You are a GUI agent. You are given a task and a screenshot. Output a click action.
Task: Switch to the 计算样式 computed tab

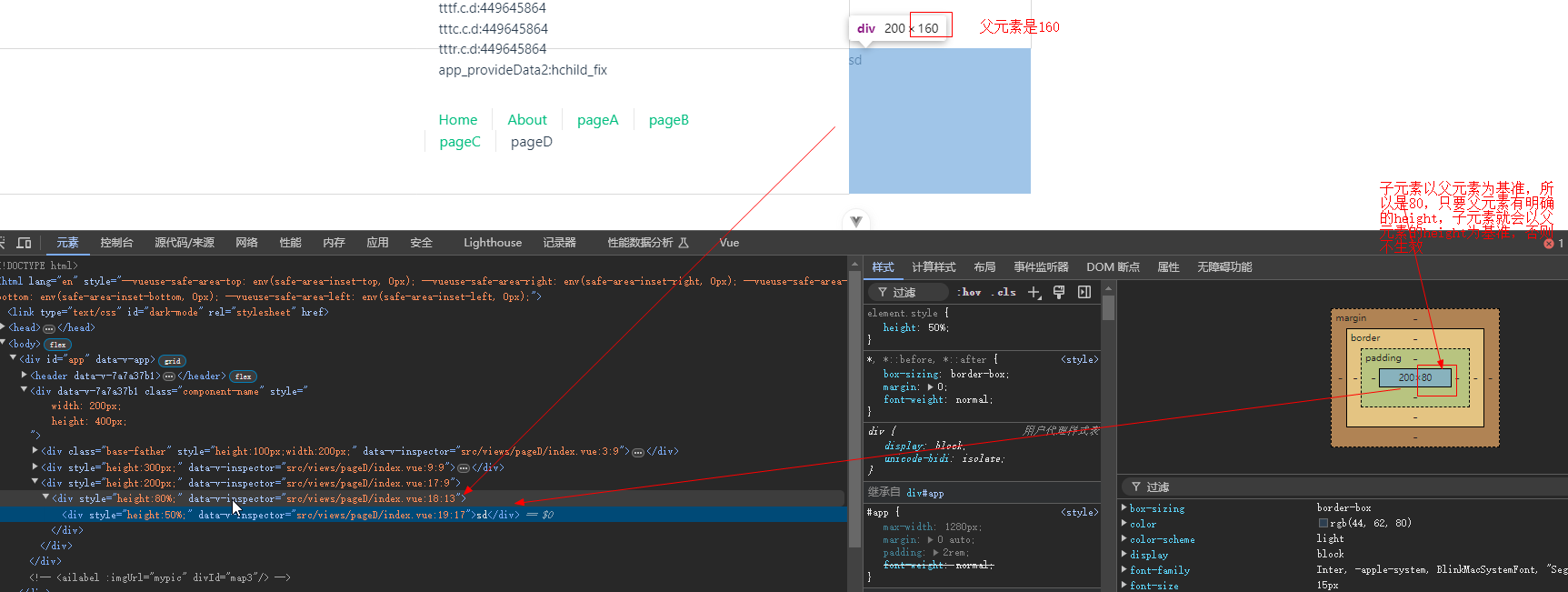pos(934,267)
